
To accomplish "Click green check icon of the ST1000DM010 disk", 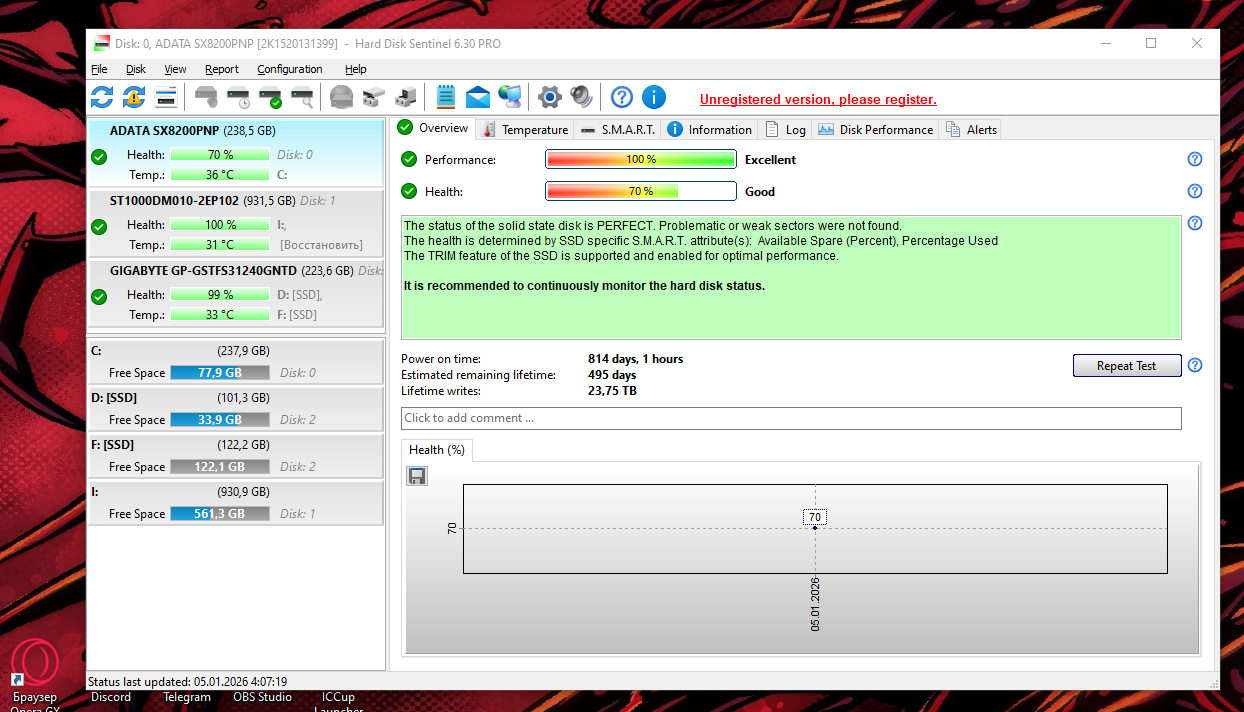I will (x=99, y=227).
